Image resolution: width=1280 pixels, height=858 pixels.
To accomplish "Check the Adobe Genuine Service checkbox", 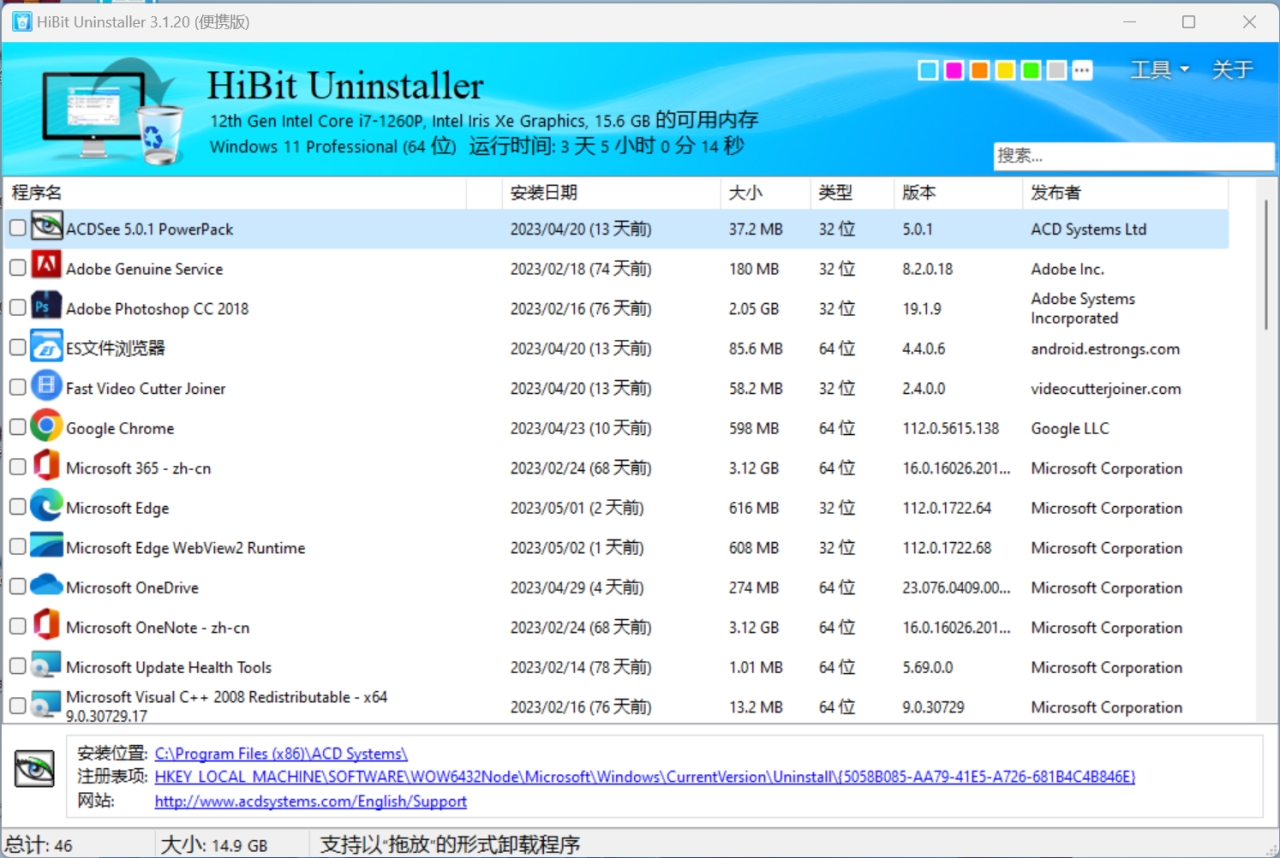I will point(17,268).
